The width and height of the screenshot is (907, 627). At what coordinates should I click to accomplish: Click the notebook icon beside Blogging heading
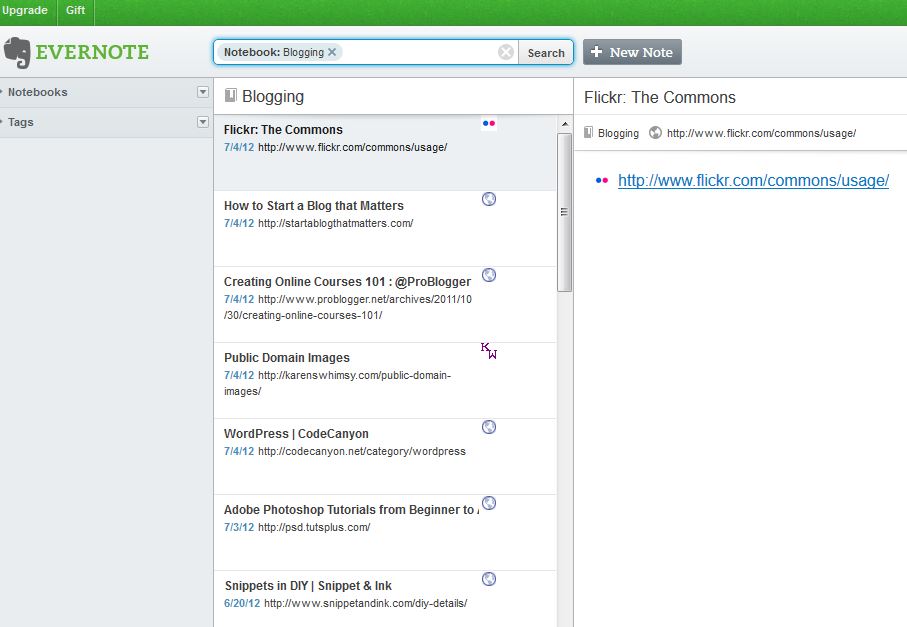[x=231, y=95]
